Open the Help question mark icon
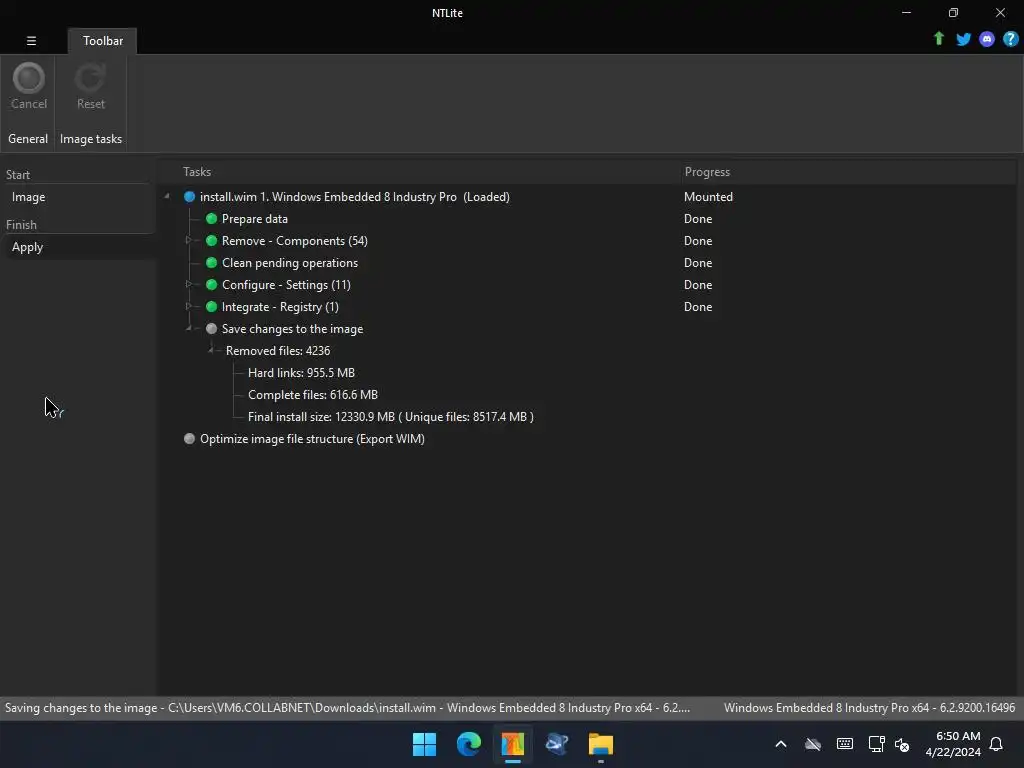Image resolution: width=1024 pixels, height=768 pixels. click(1010, 39)
